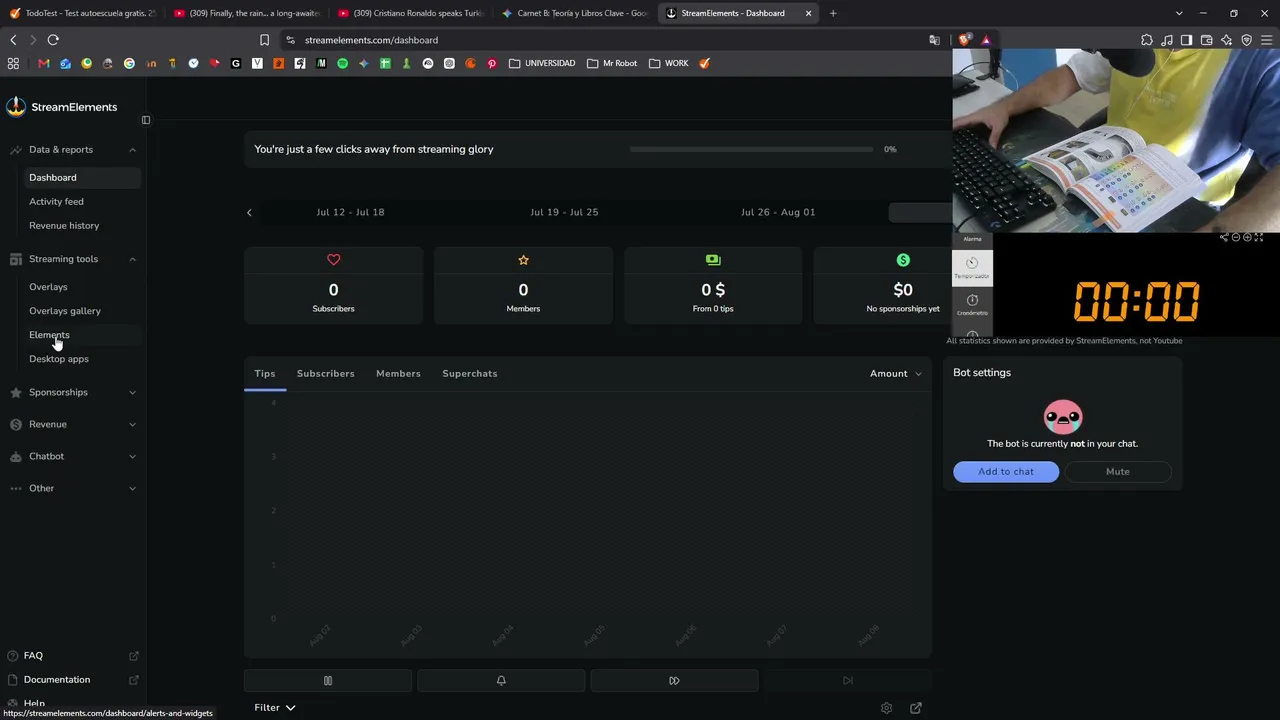Viewport: 1280px width, 720px height.
Task: Click the green dollar sponsorships icon
Action: (x=903, y=260)
